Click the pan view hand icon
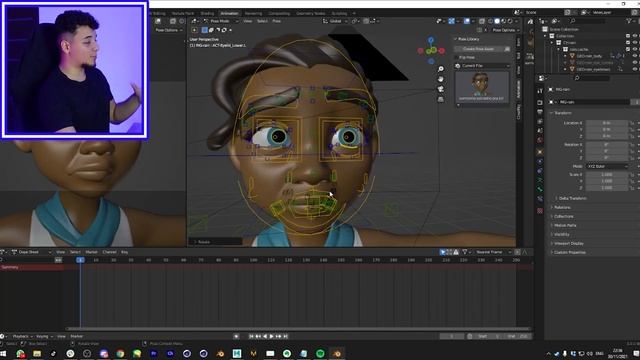This screenshot has width=640, height=360. click(x=441, y=79)
